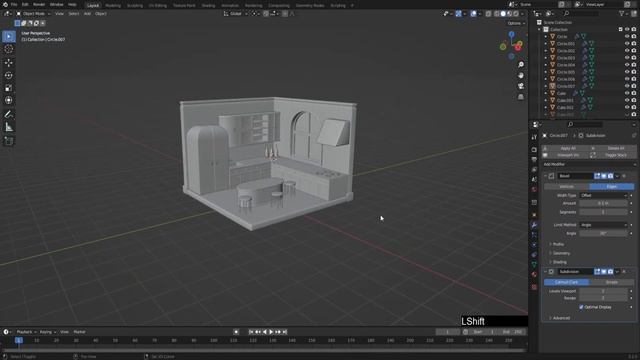Viewport: 640px width, 360px height.
Task: Click the Bevel Amount value field
Action: pyautogui.click(x=603, y=203)
